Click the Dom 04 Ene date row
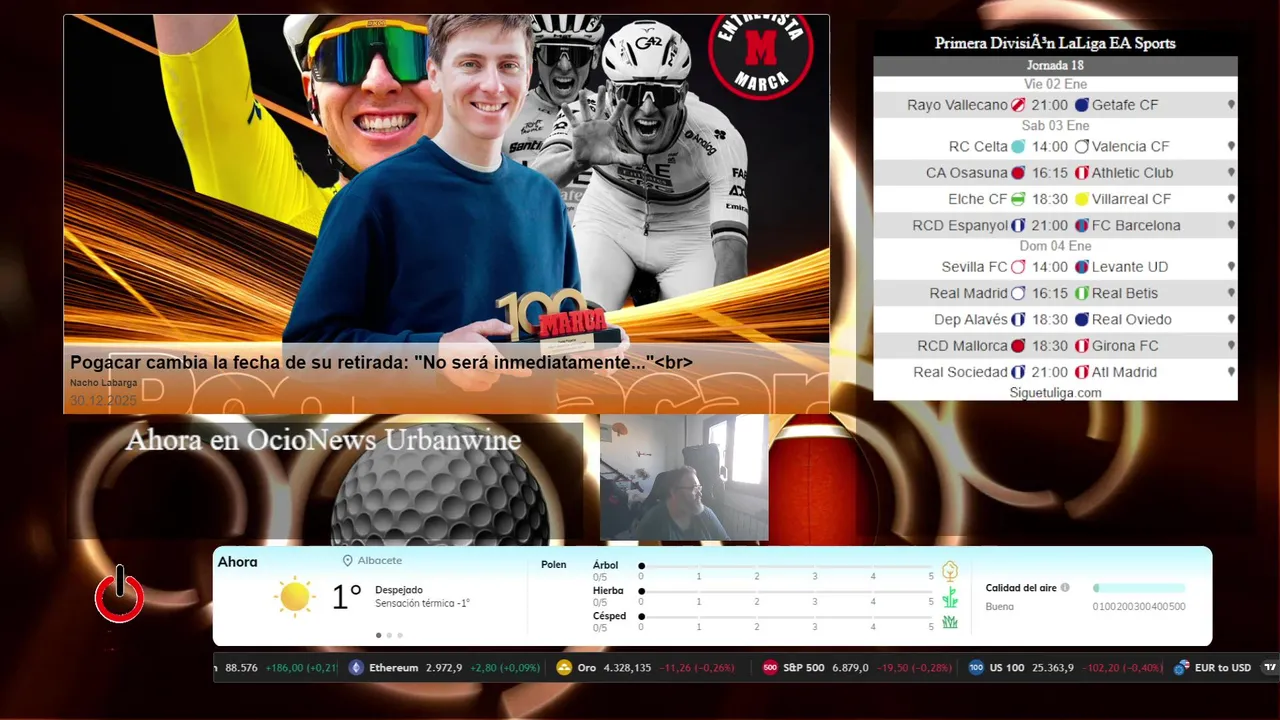 tap(1055, 246)
